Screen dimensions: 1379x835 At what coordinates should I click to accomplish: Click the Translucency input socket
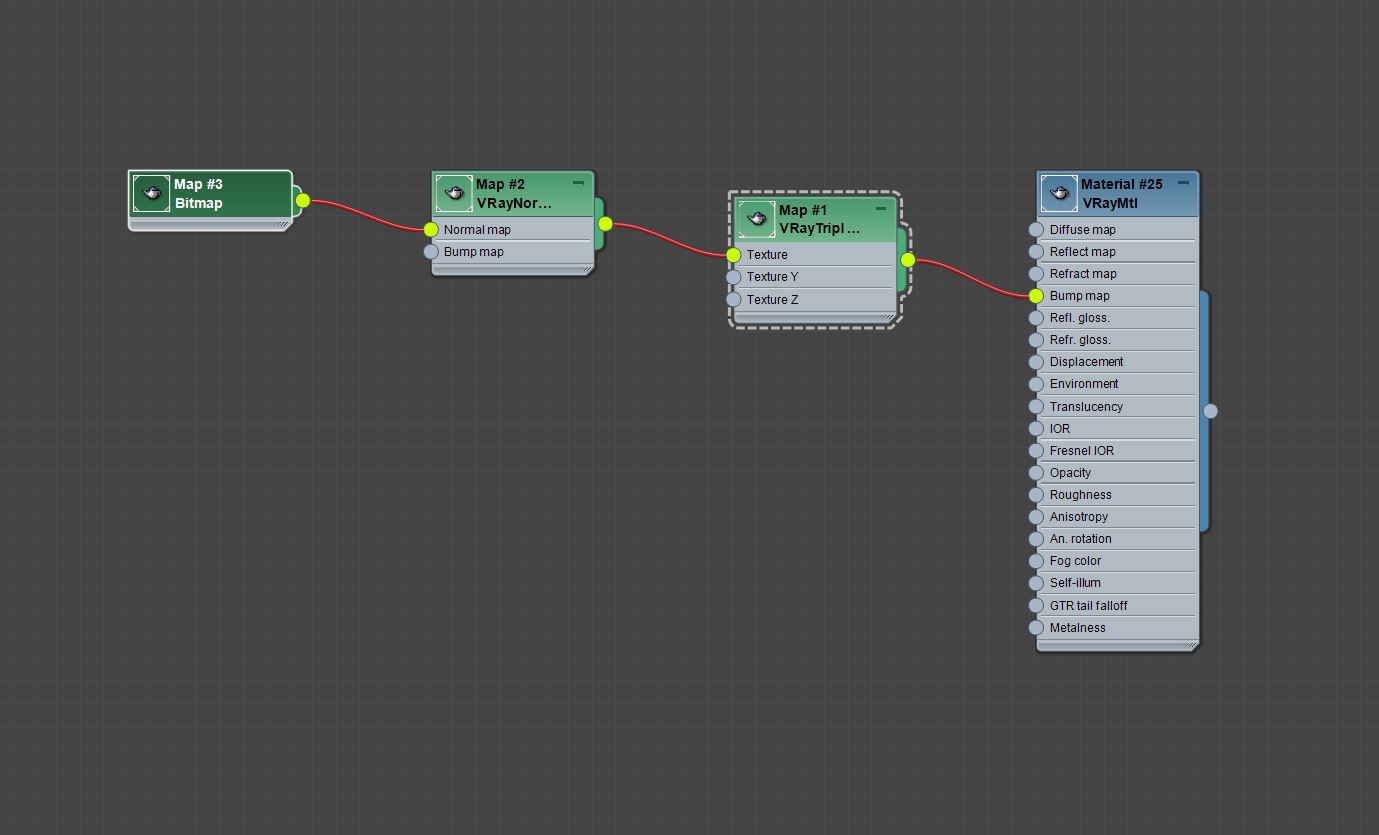tap(1036, 407)
